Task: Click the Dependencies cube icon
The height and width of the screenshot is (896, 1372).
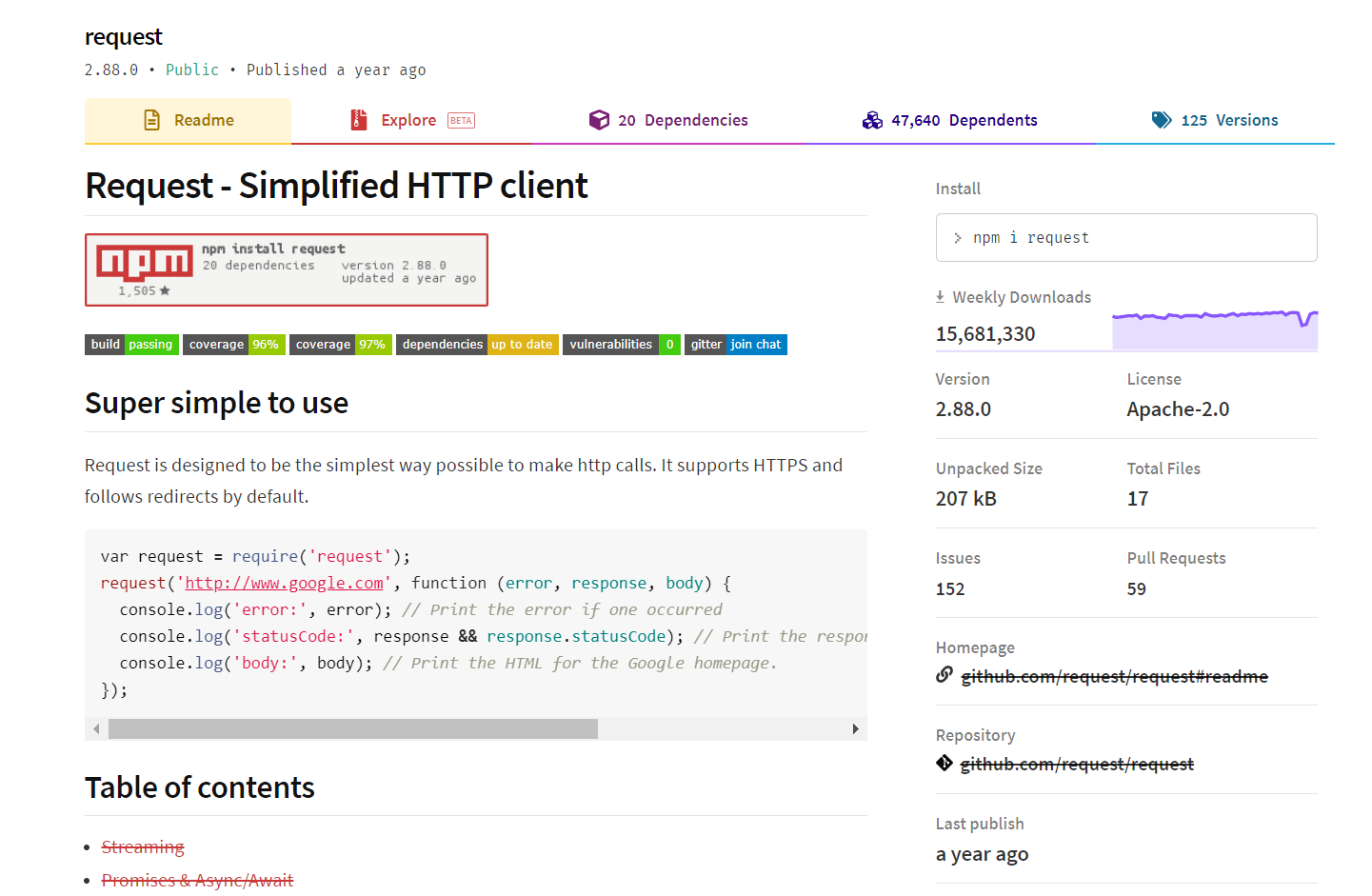Action: (600, 120)
